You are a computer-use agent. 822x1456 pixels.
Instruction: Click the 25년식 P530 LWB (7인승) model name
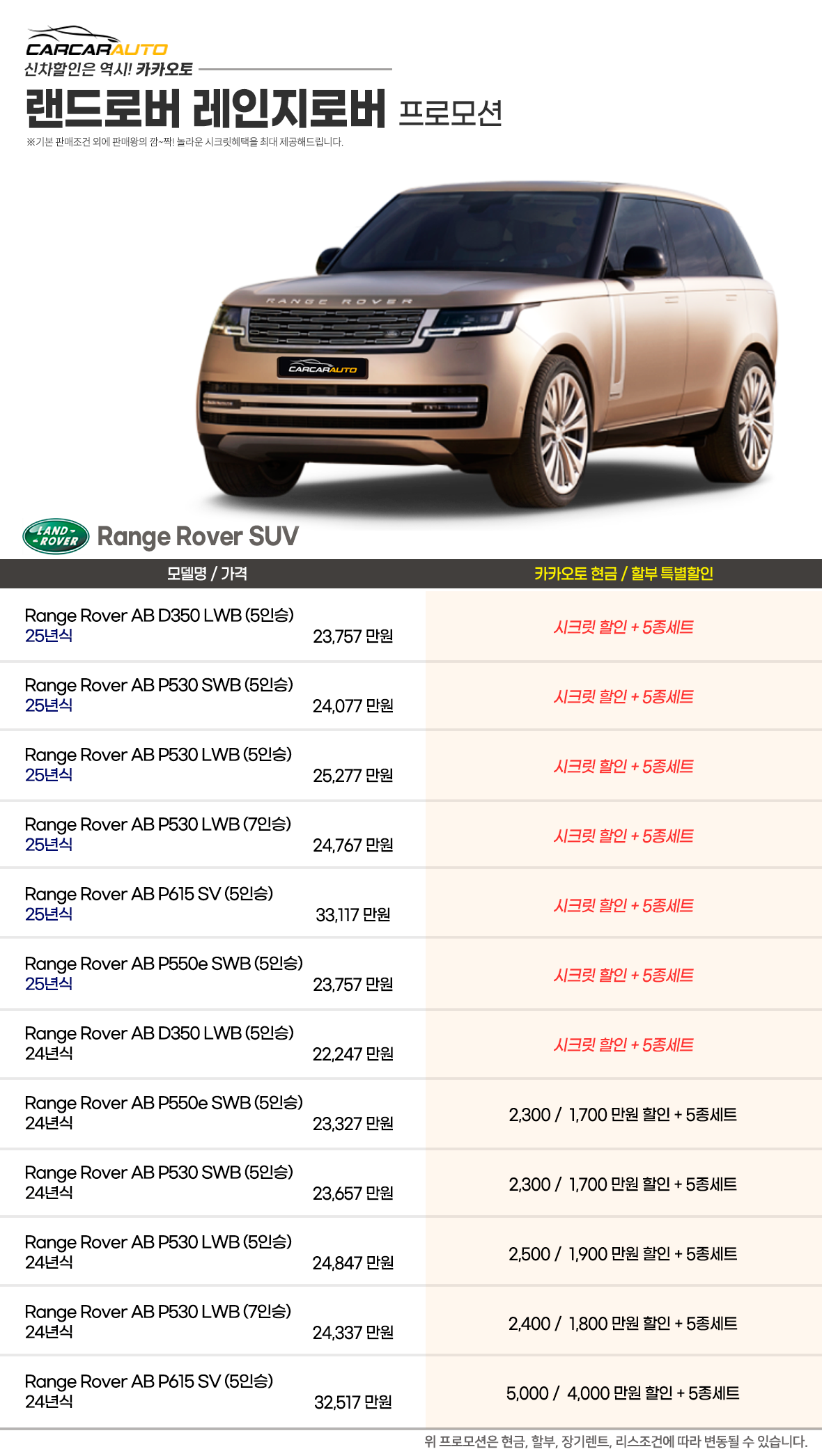(x=158, y=824)
